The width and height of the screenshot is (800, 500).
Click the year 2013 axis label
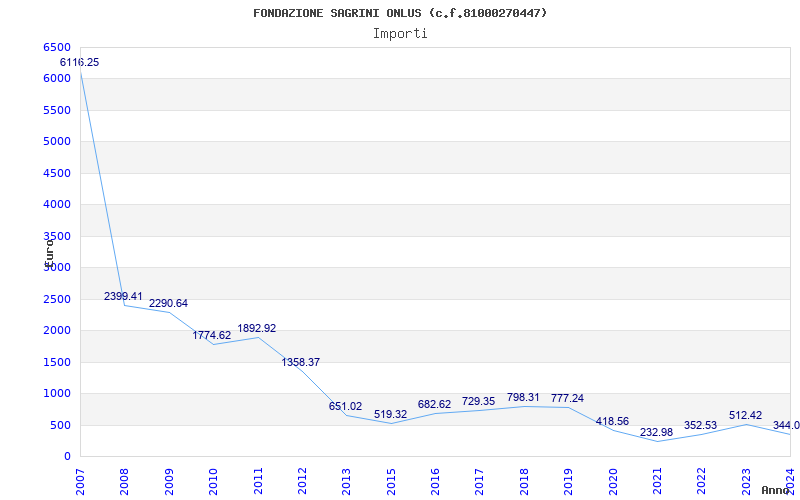point(346,482)
